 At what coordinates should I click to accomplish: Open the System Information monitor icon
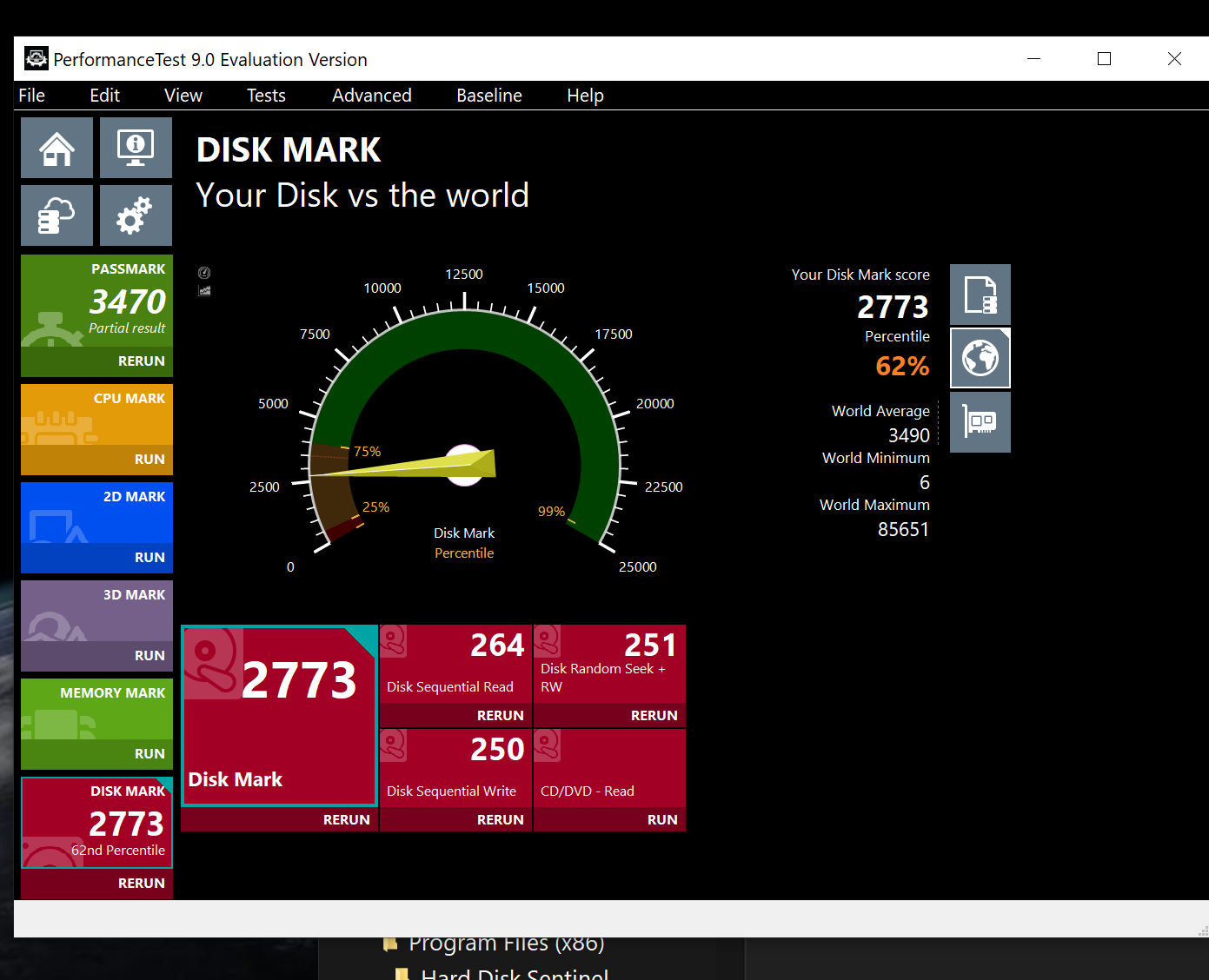coord(136,148)
